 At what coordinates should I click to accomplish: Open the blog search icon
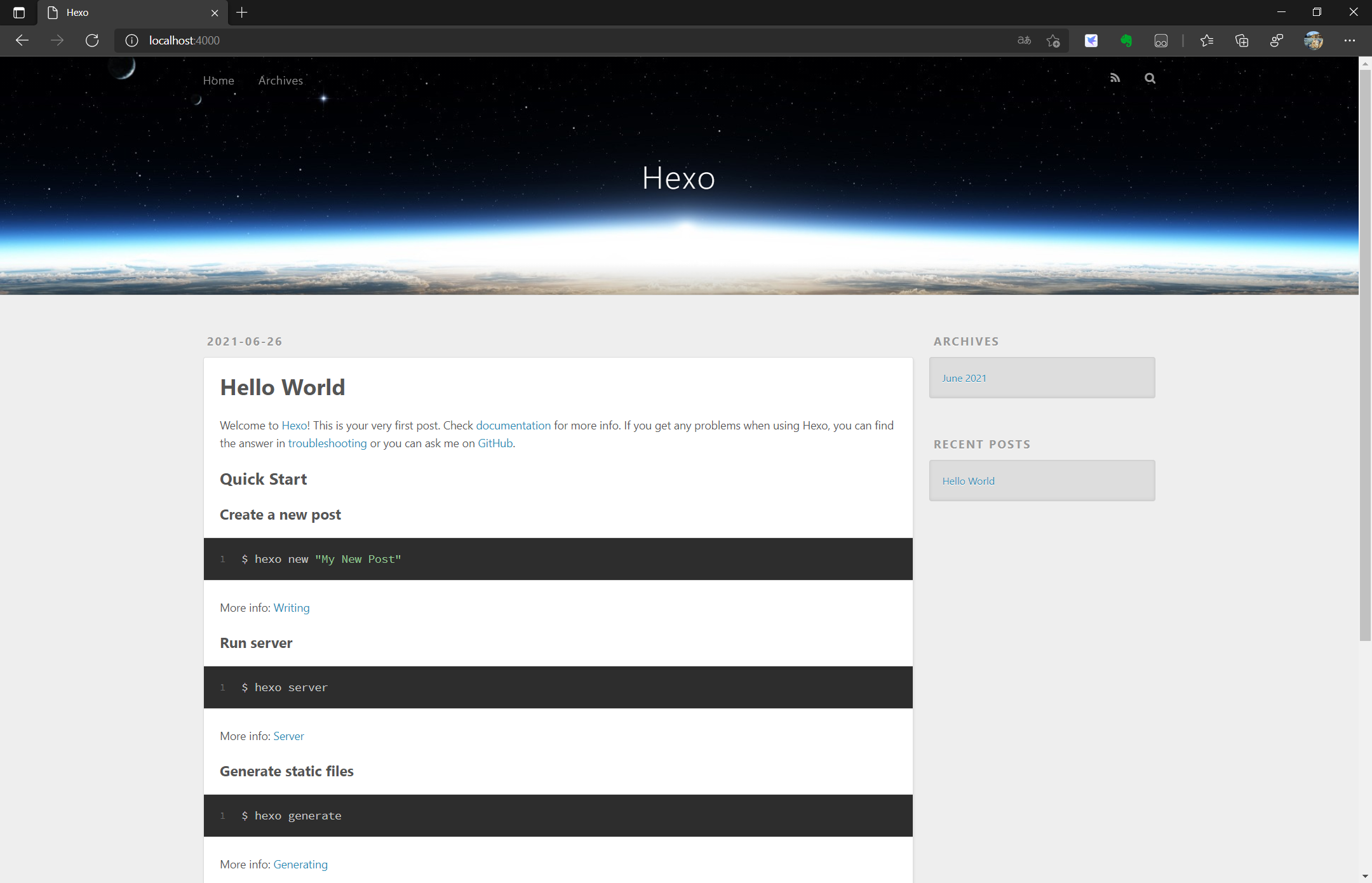point(1150,78)
